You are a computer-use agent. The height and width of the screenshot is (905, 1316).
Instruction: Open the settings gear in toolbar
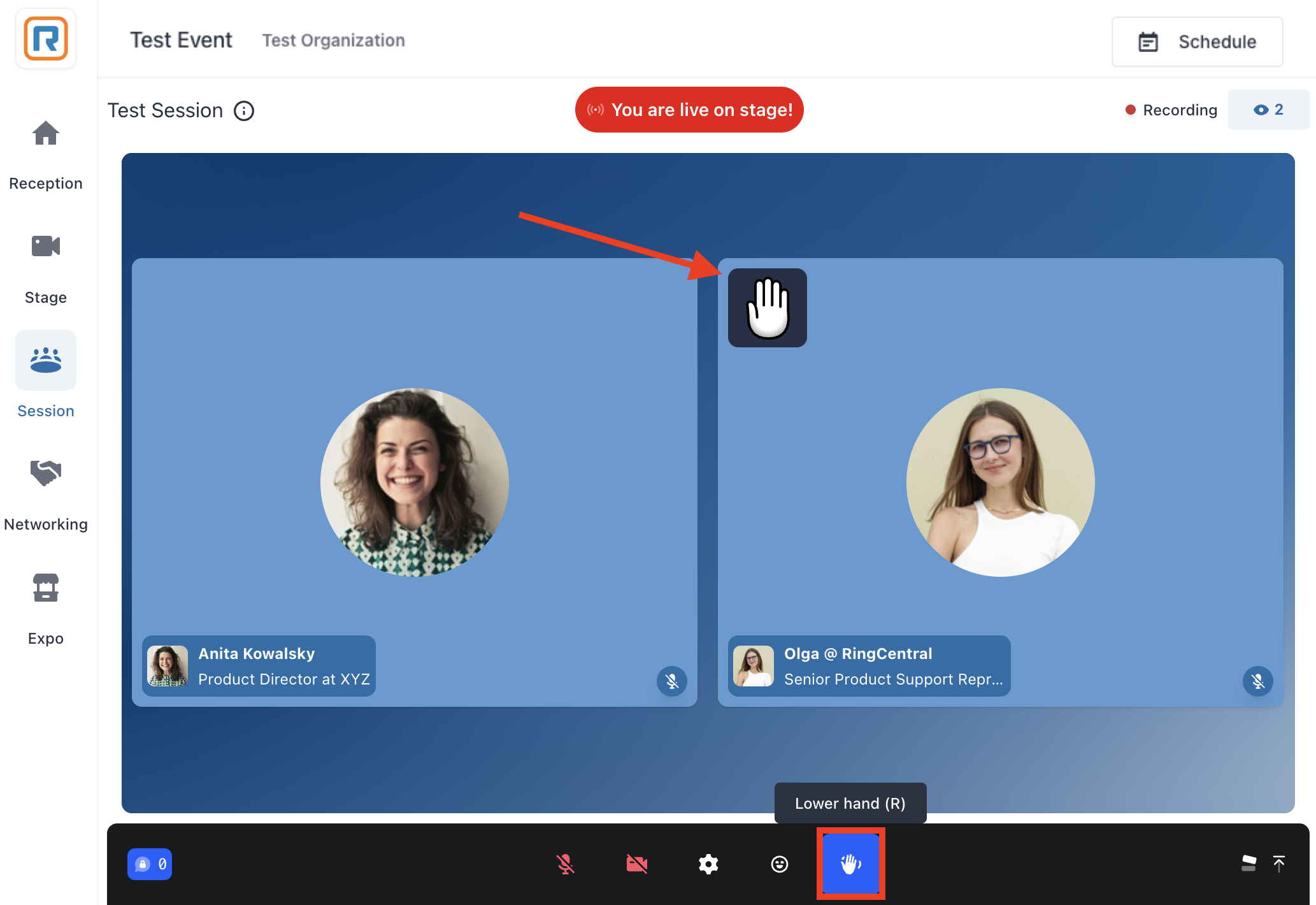pos(708,864)
